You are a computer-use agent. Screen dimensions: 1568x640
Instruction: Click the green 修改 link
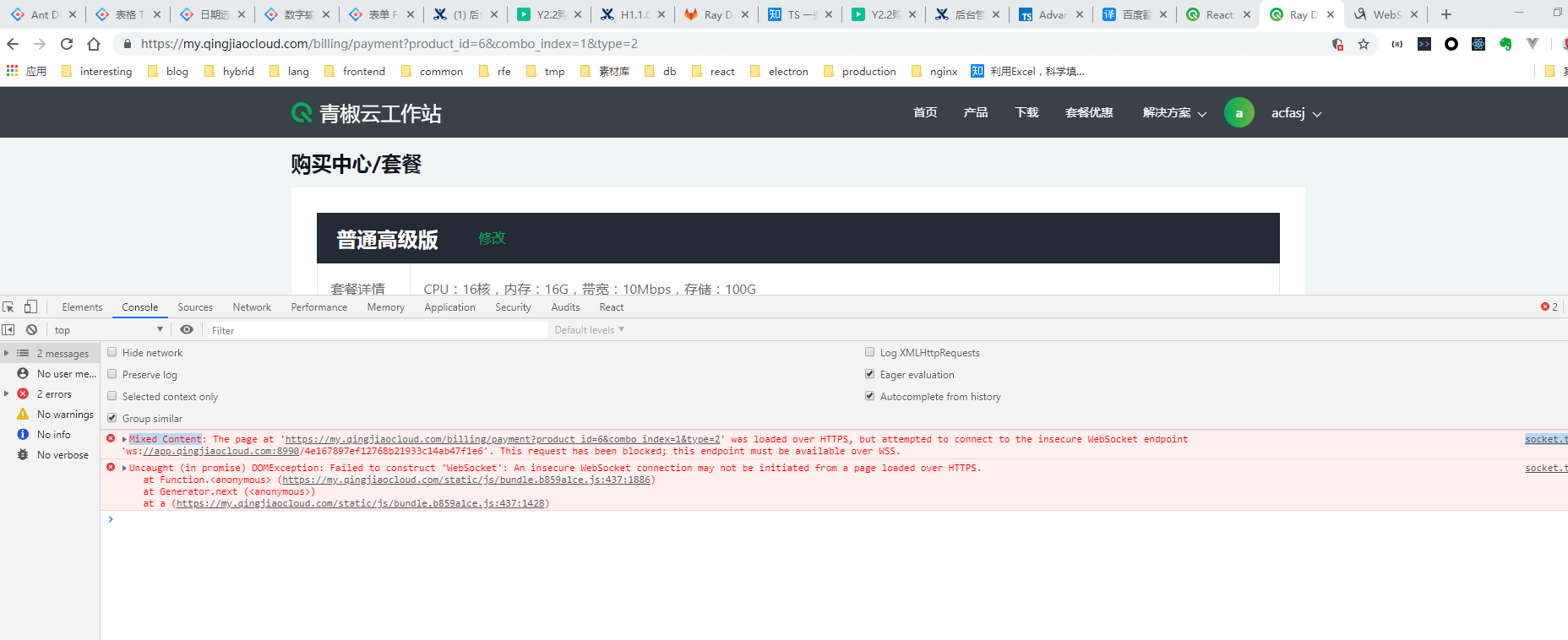click(x=492, y=238)
